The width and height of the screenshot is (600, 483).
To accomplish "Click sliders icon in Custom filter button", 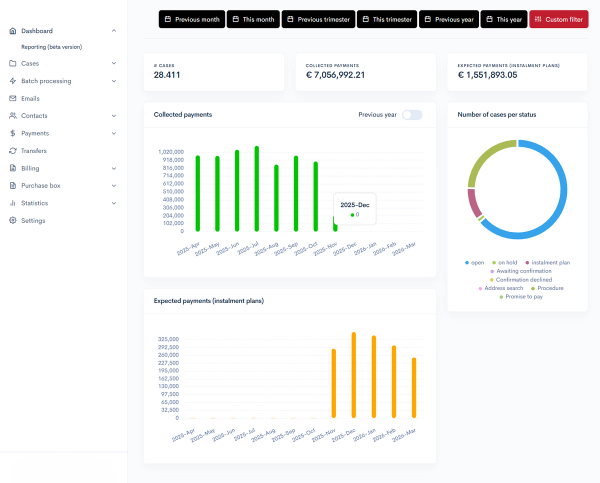I will 538,19.
